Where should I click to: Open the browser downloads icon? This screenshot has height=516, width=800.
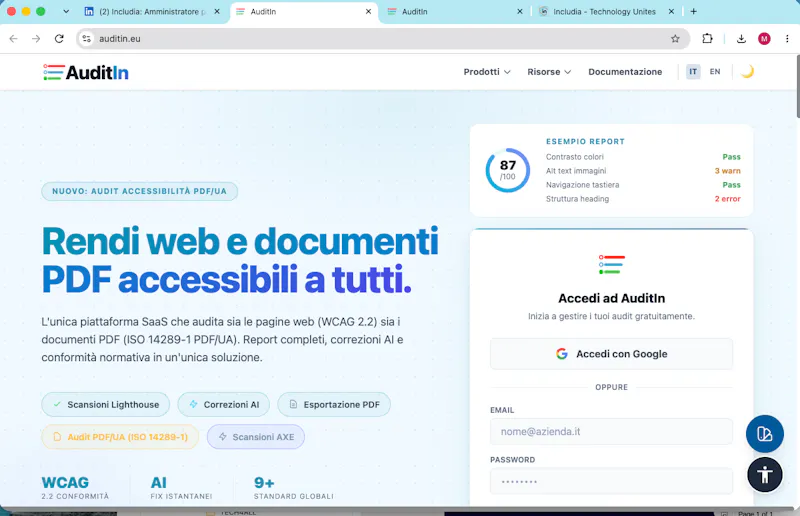pyautogui.click(x=741, y=39)
